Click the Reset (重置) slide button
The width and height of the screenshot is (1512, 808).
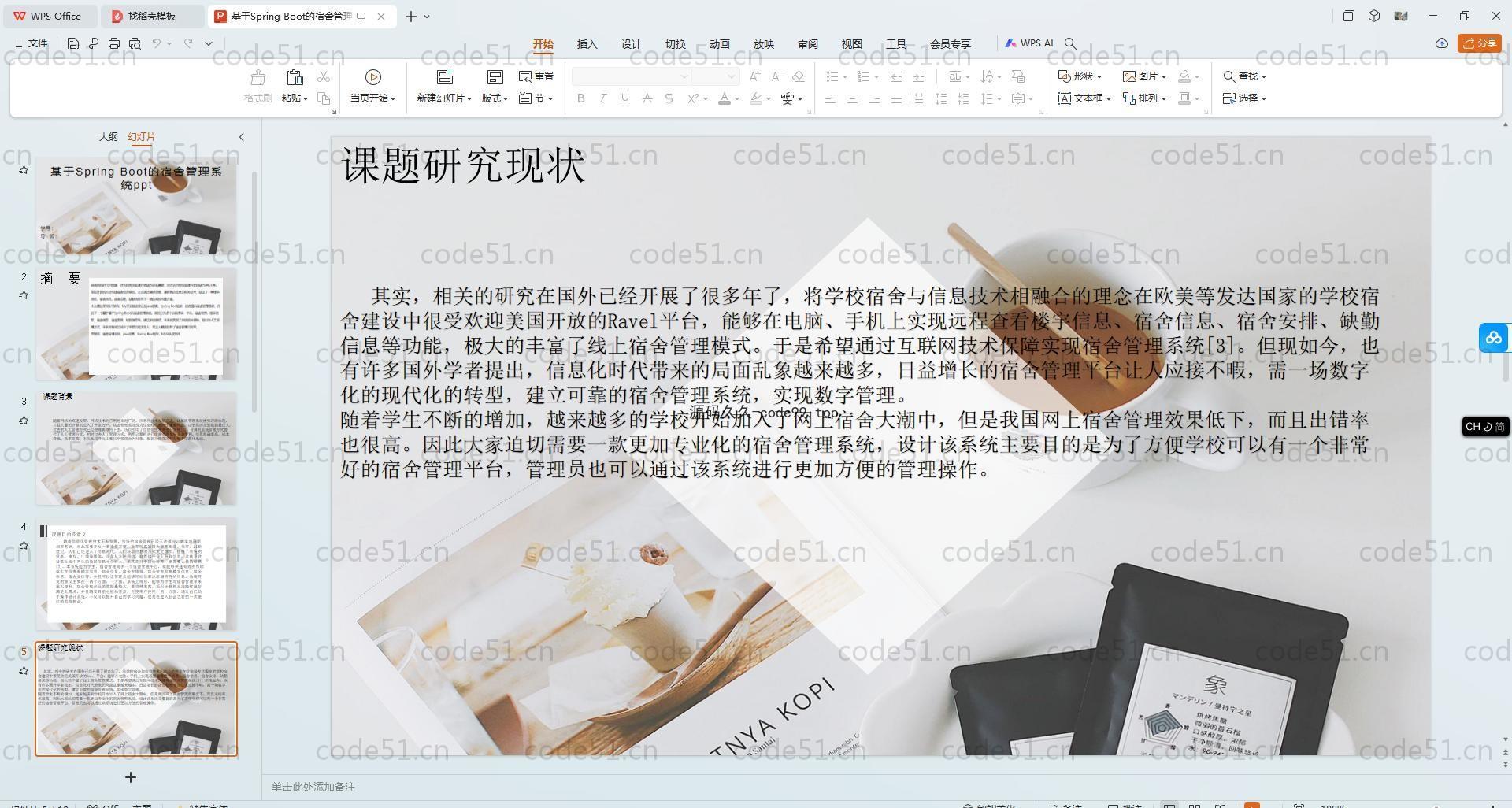(x=536, y=76)
